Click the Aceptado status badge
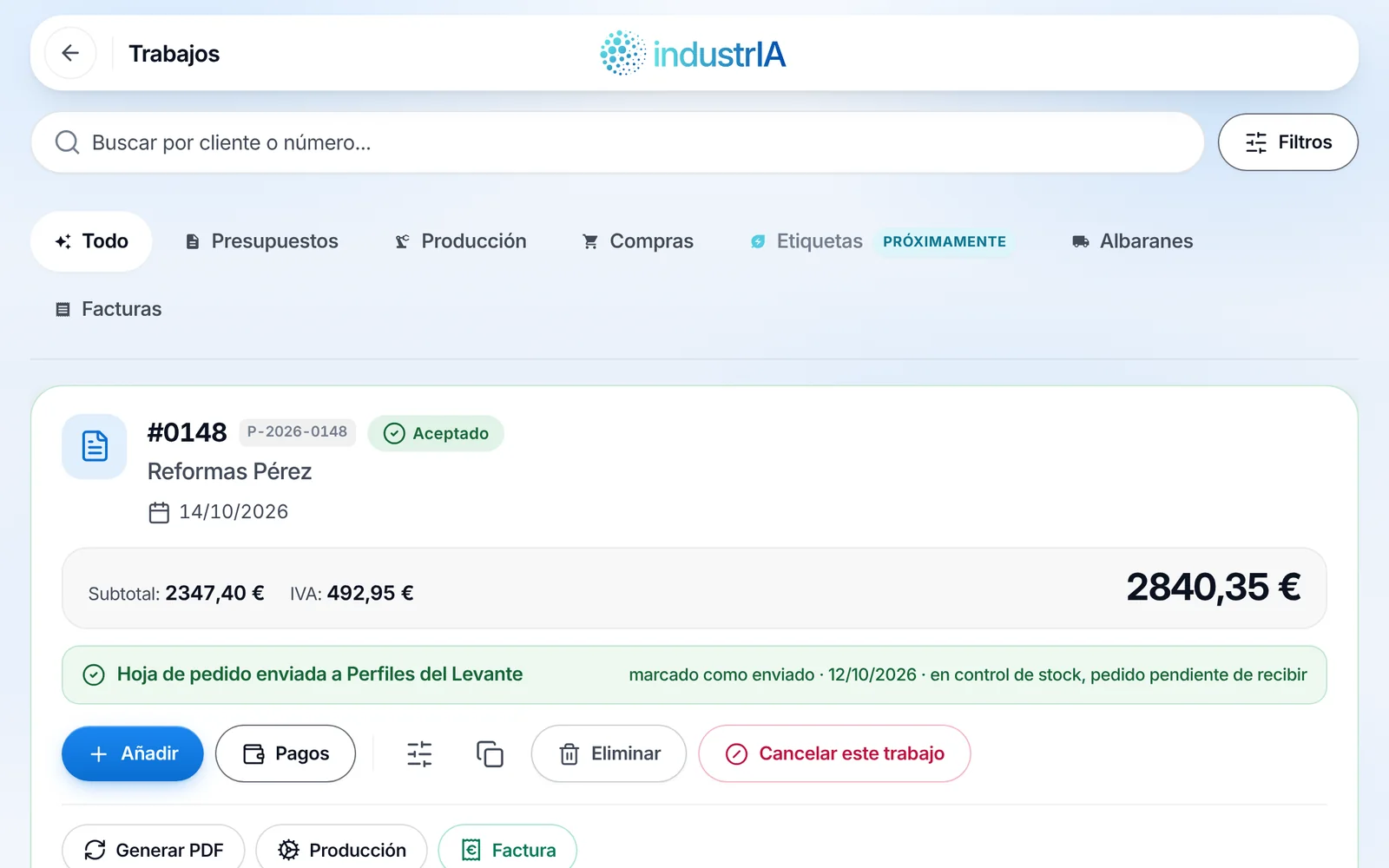This screenshot has height=868, width=1389. [436, 433]
